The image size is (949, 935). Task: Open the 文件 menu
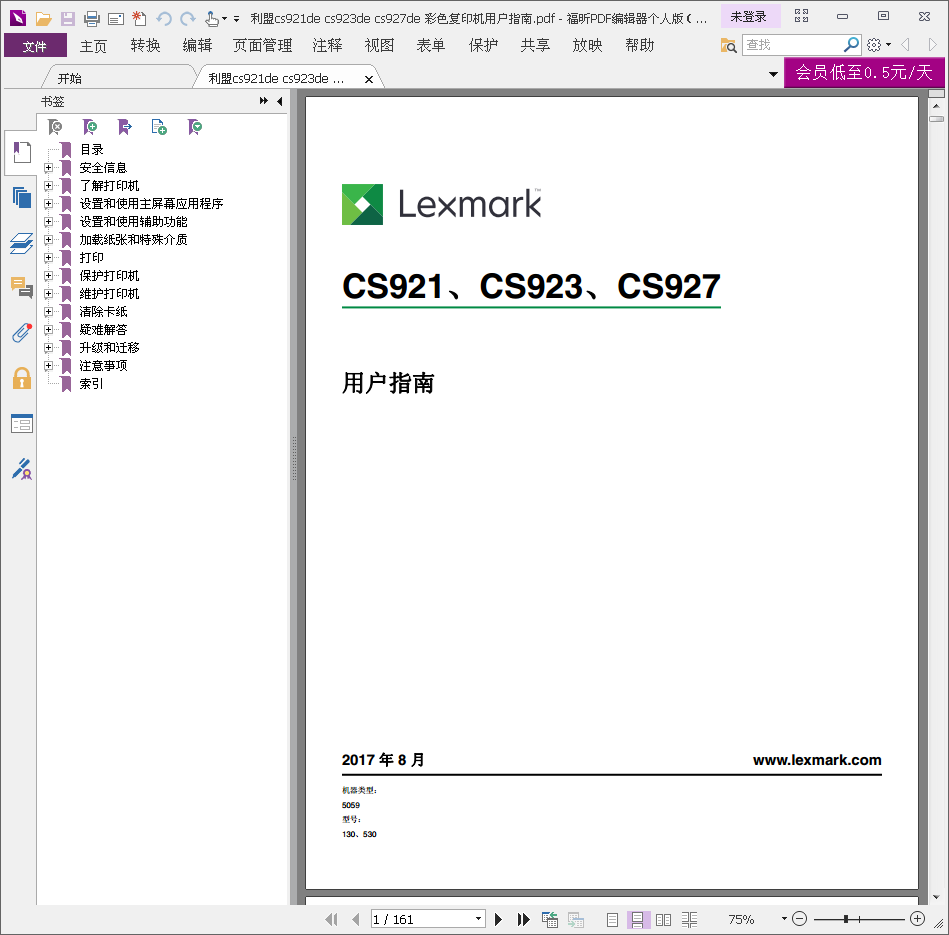pos(35,46)
